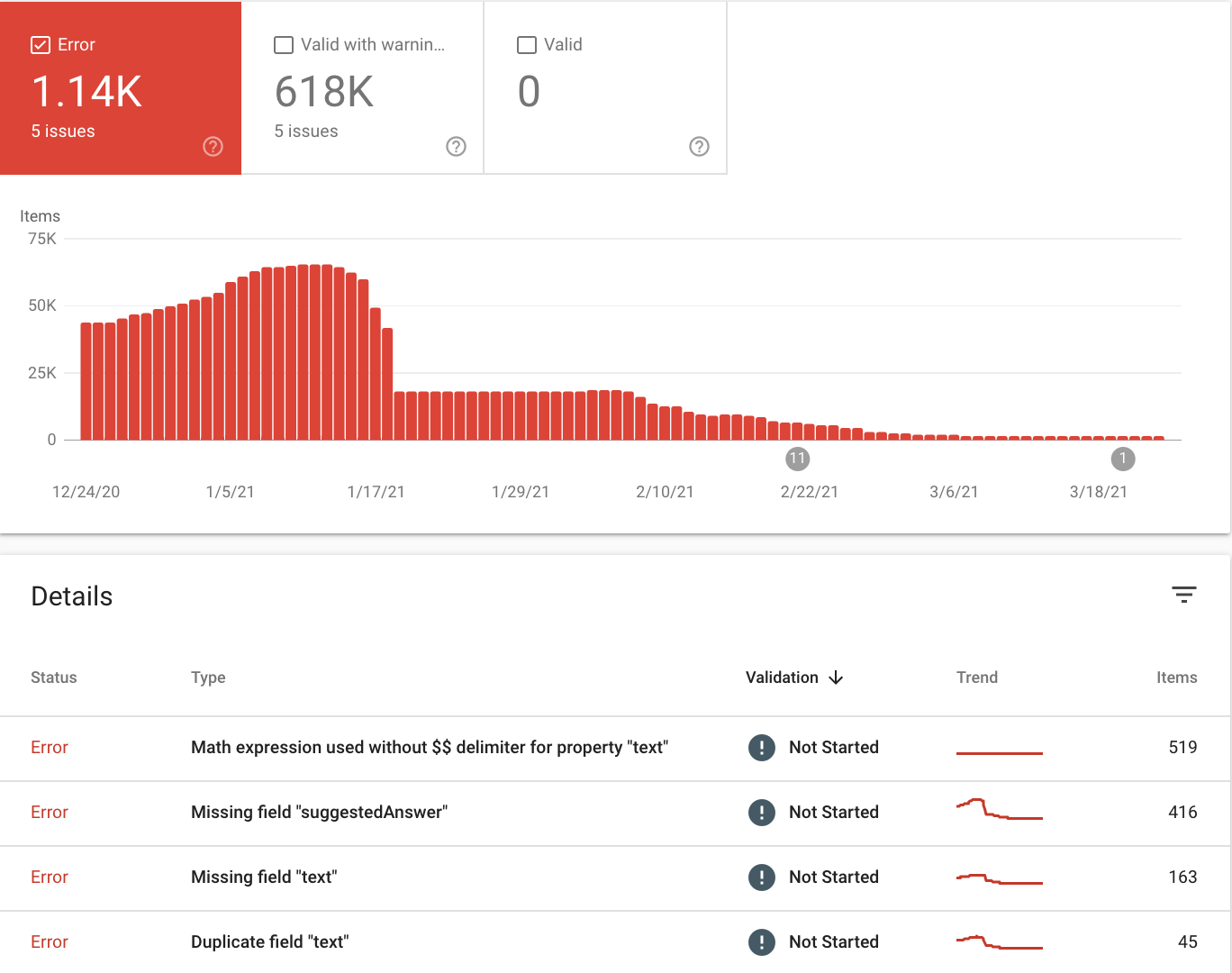Click the help icon on the Valid card
The image size is (1232, 973).
click(x=699, y=146)
